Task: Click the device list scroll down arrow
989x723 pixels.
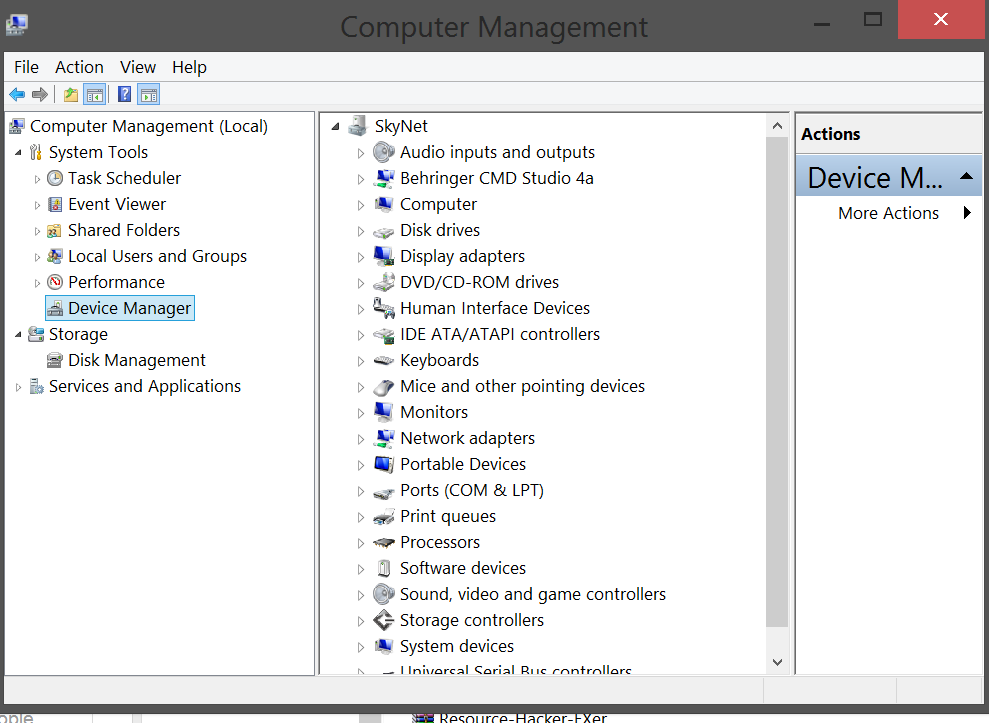Action: click(x=777, y=662)
